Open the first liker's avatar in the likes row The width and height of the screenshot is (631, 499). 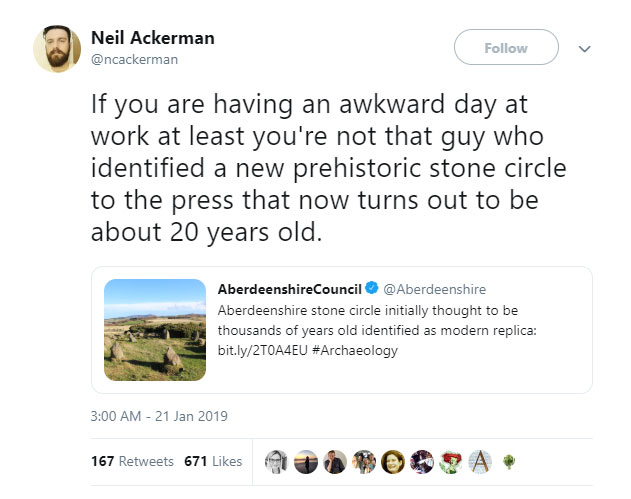[275, 462]
